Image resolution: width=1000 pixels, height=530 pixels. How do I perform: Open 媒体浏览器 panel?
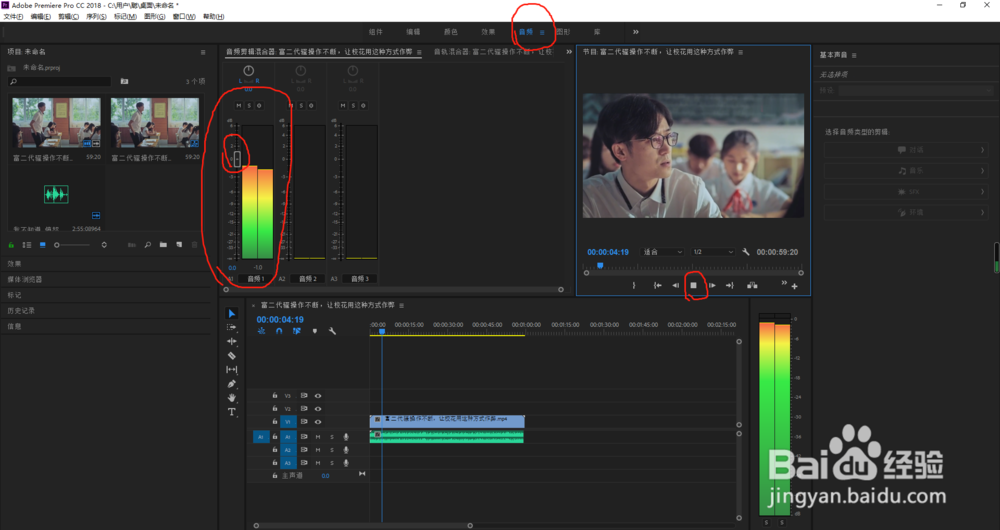coord(24,279)
